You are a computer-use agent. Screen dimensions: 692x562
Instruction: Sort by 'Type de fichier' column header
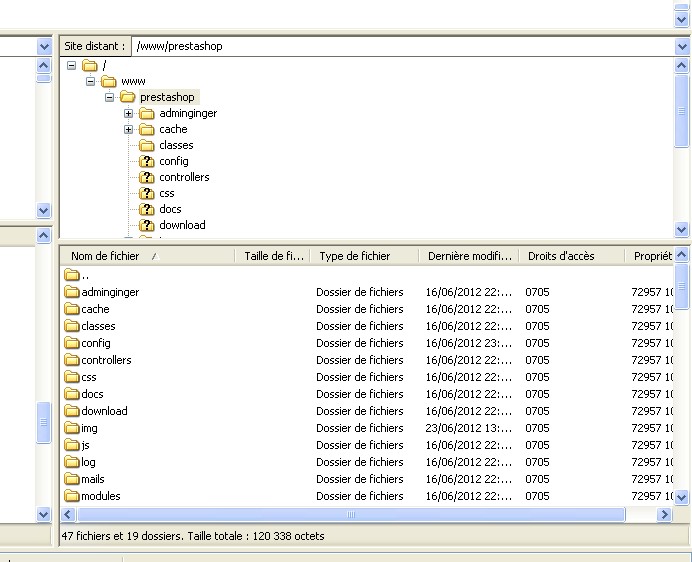(x=365, y=256)
